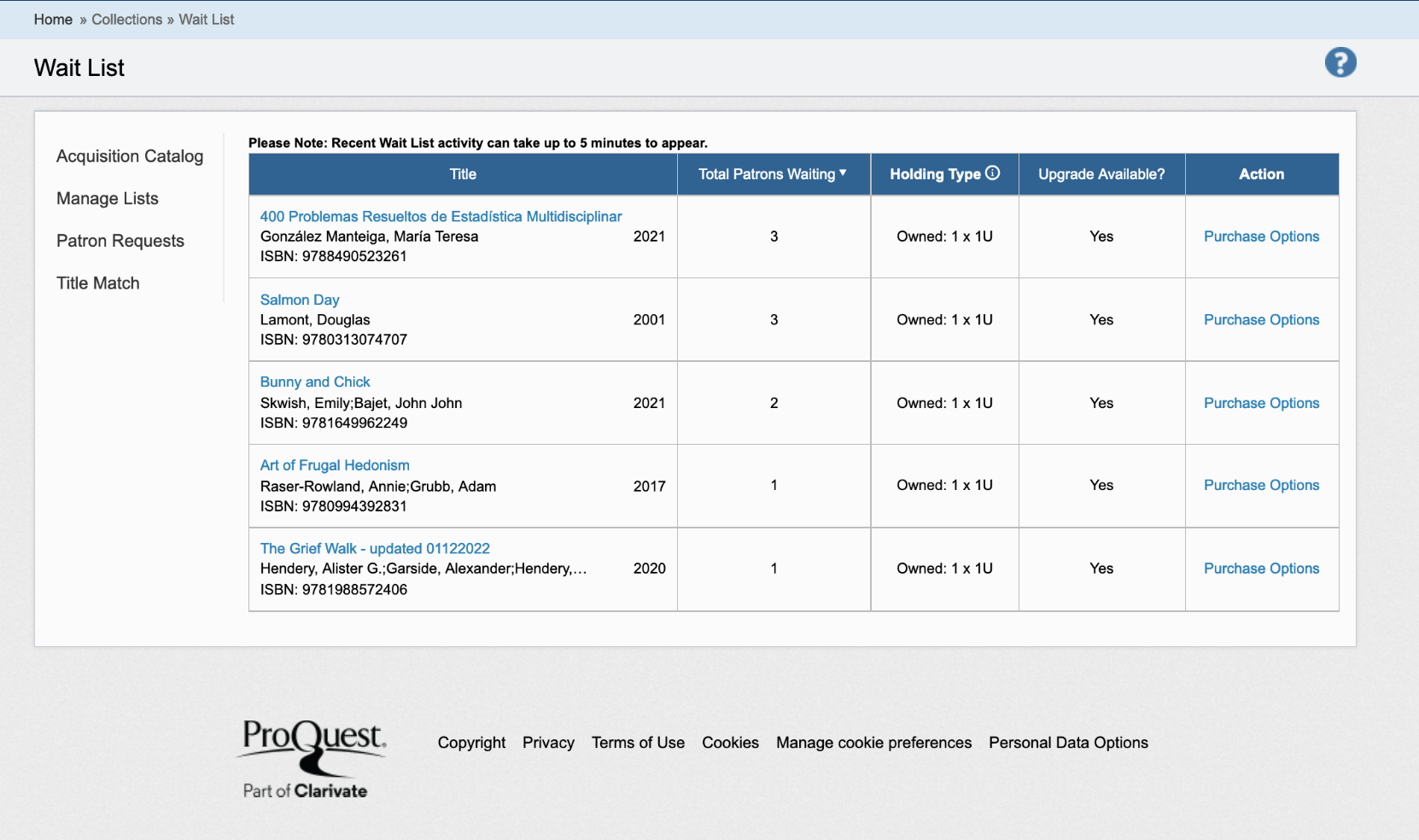View Purchase Options for Art of Frugal Hedonism
1419x840 pixels.
(x=1261, y=485)
